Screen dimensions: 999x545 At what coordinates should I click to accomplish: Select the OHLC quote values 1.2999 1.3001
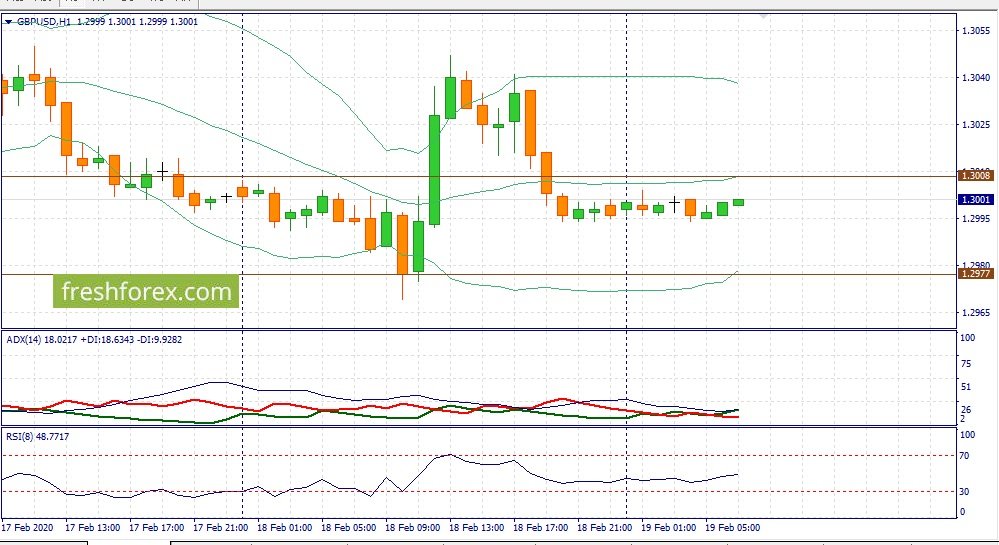click(x=138, y=22)
